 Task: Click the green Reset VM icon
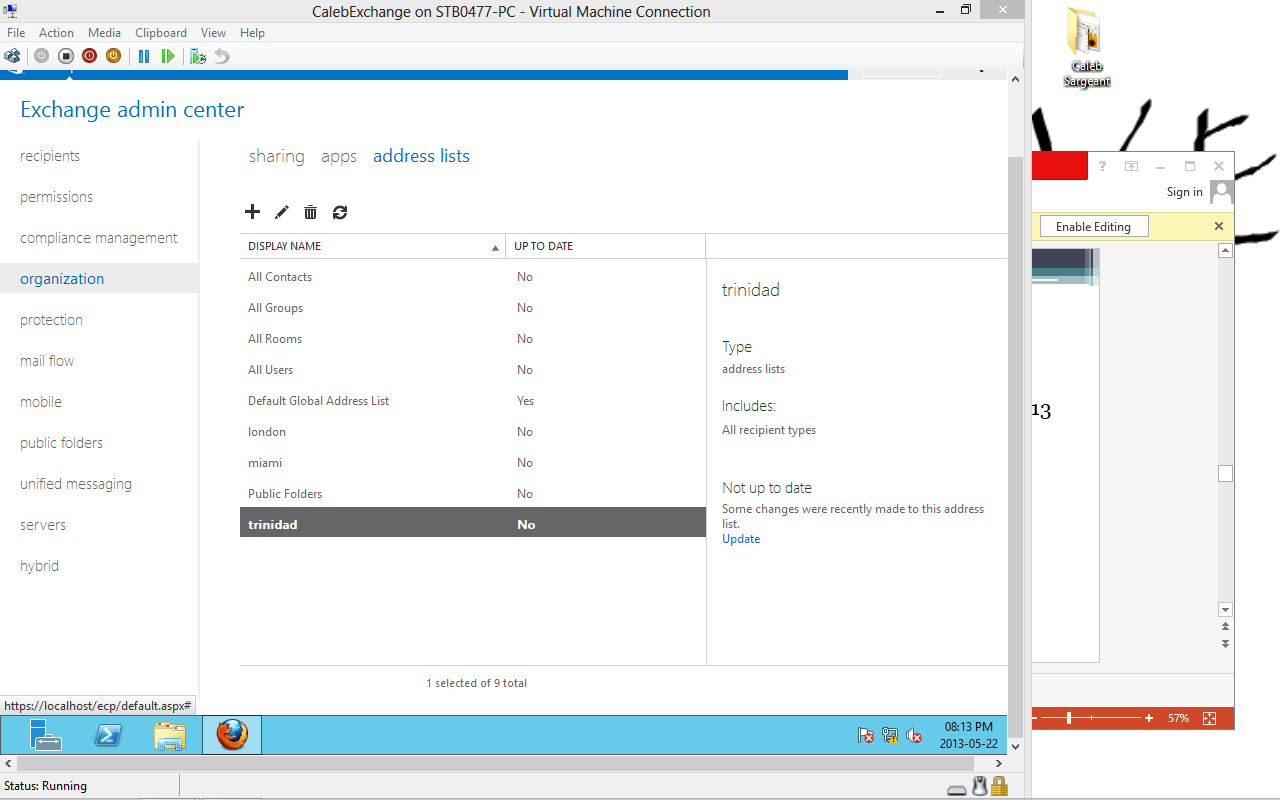(168, 56)
